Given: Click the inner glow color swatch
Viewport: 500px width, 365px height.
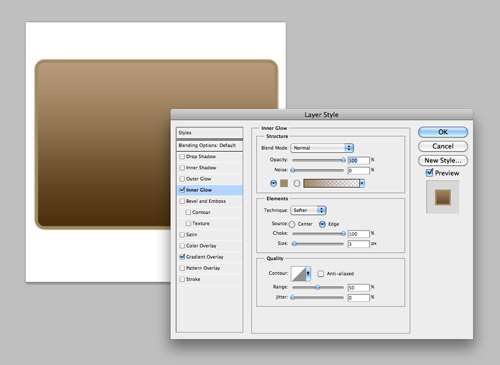Looking at the screenshot, I should pyautogui.click(x=284, y=183).
